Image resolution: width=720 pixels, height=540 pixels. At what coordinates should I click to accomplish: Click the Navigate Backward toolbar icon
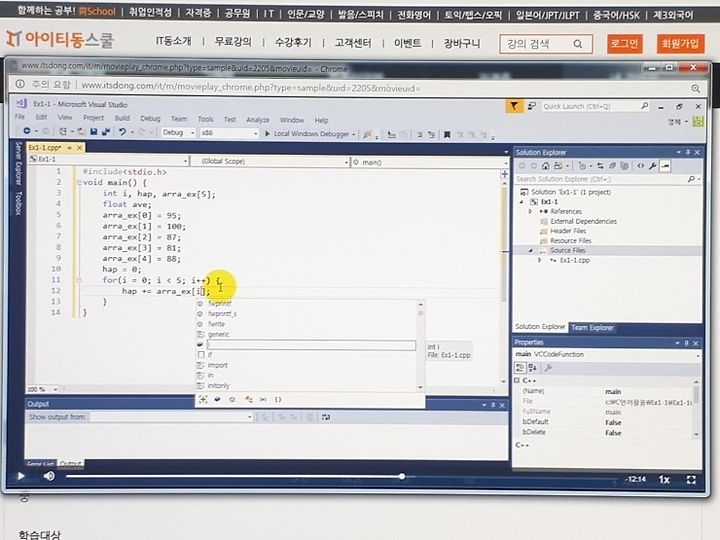pos(27,131)
